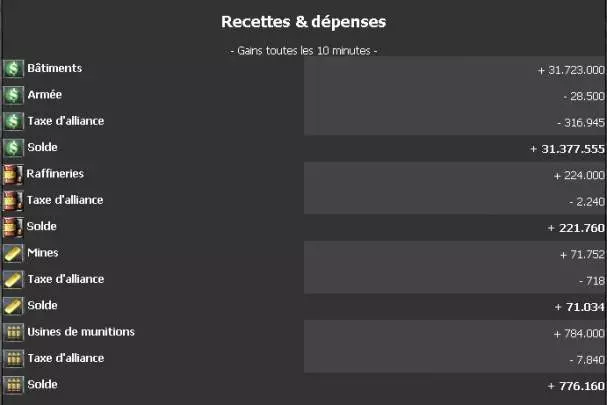Click the ammo icon on the +776.160 Solde row
The width and height of the screenshot is (607, 405).
13,385
